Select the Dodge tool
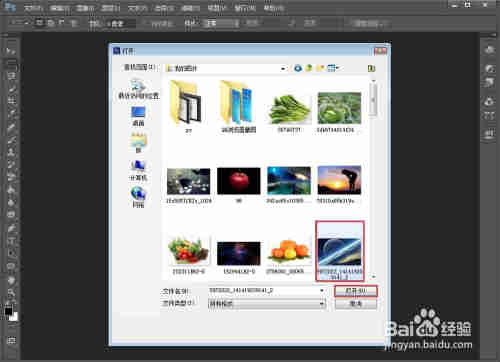 [11, 215]
